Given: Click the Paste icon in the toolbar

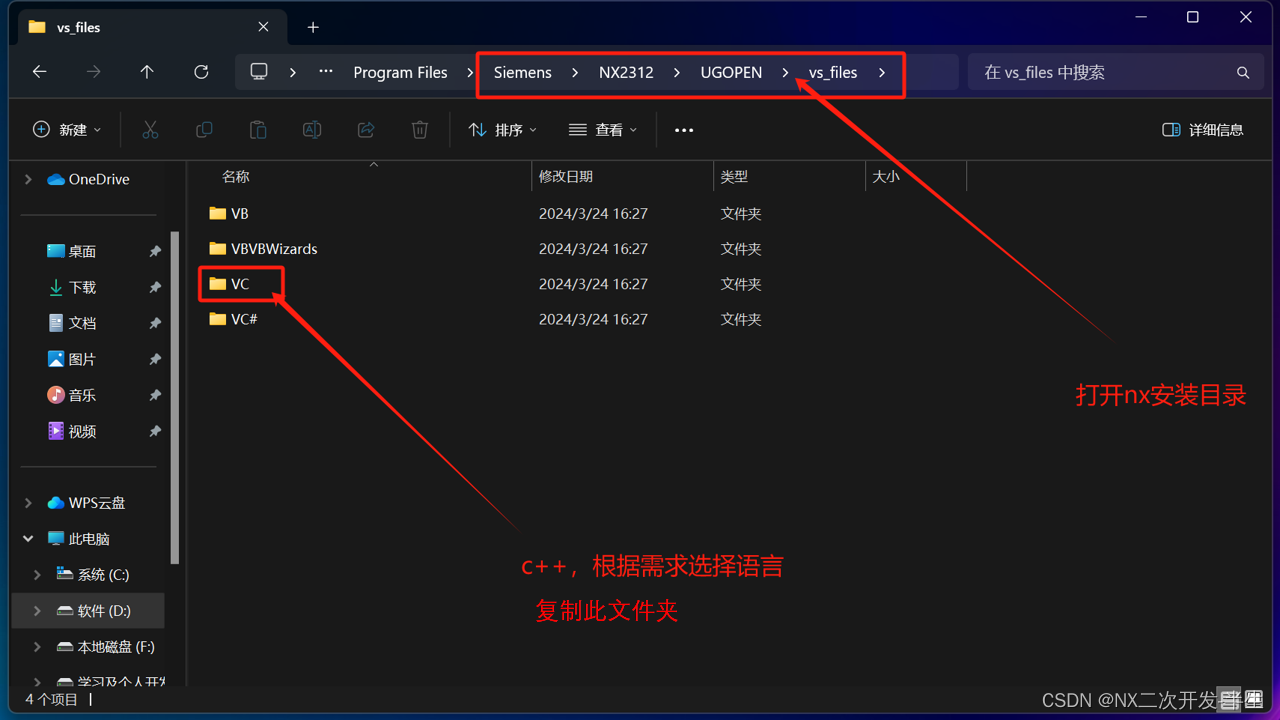Looking at the screenshot, I should click(257, 129).
